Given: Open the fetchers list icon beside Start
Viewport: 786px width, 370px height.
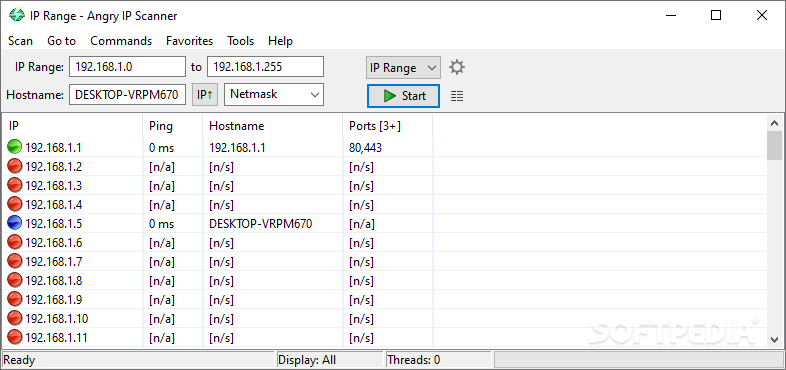Looking at the screenshot, I should tap(457, 96).
